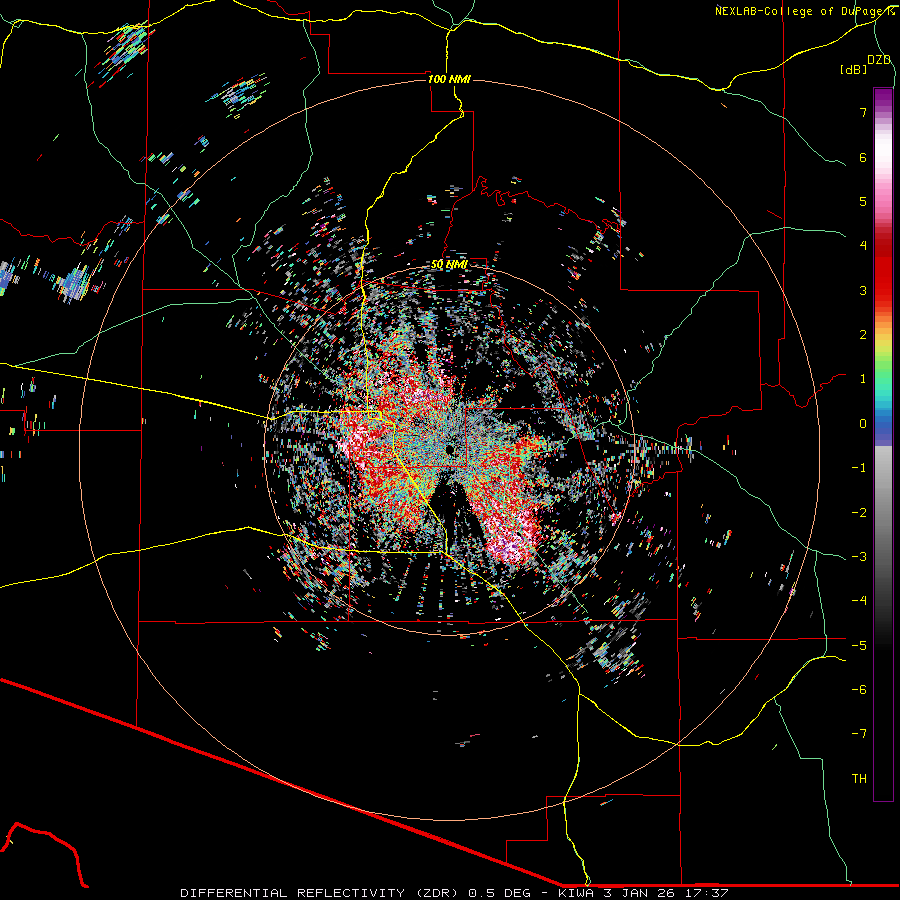Click the 1 value on the color scale

coord(863,379)
